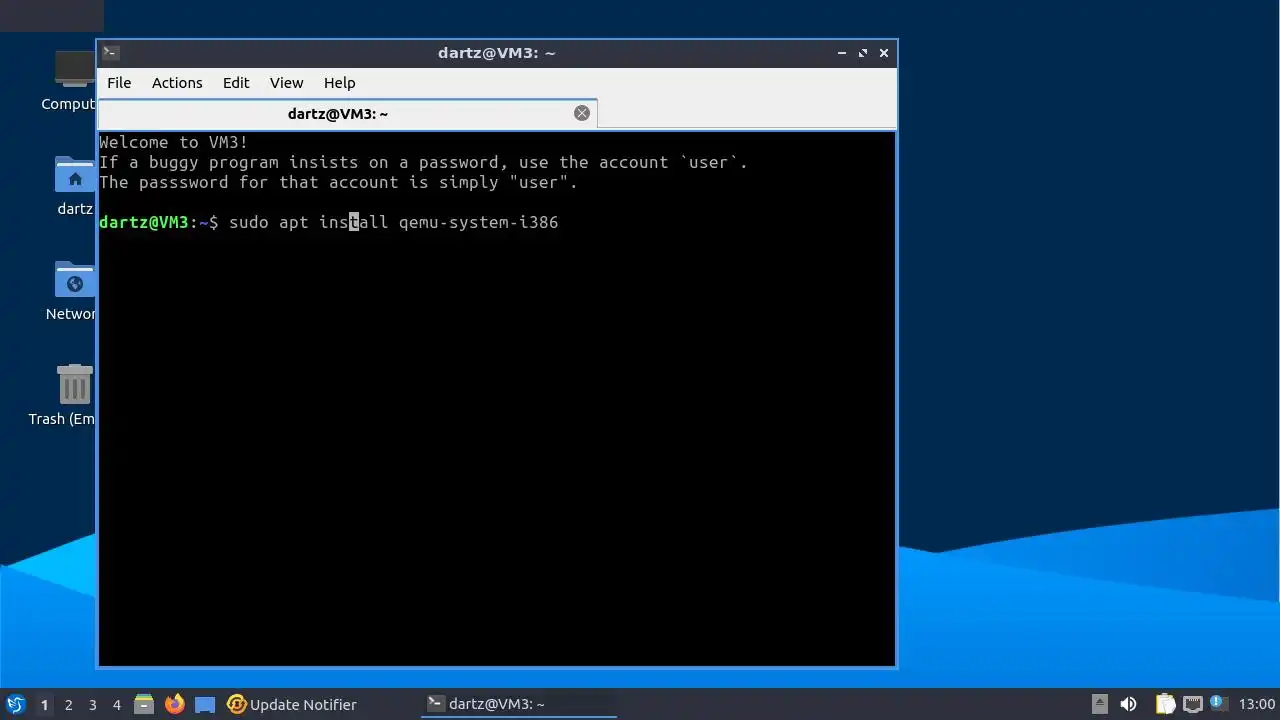Select the dartz@VM3: ~ terminal tab

[347, 114]
